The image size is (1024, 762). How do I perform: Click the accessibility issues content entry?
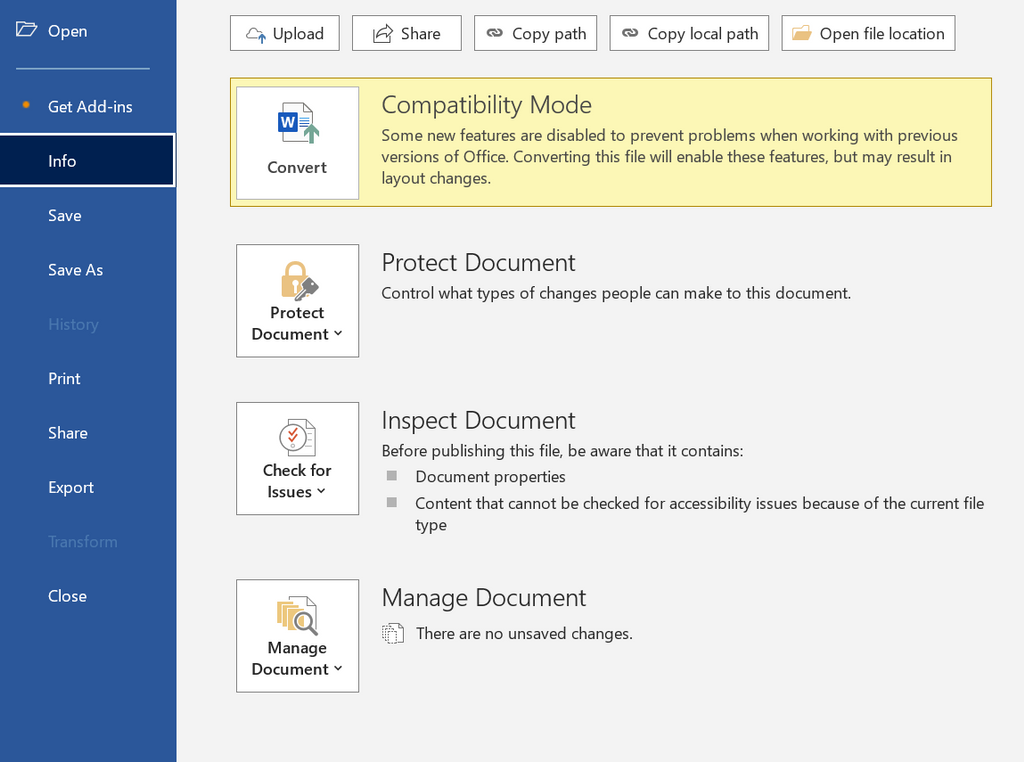699,514
